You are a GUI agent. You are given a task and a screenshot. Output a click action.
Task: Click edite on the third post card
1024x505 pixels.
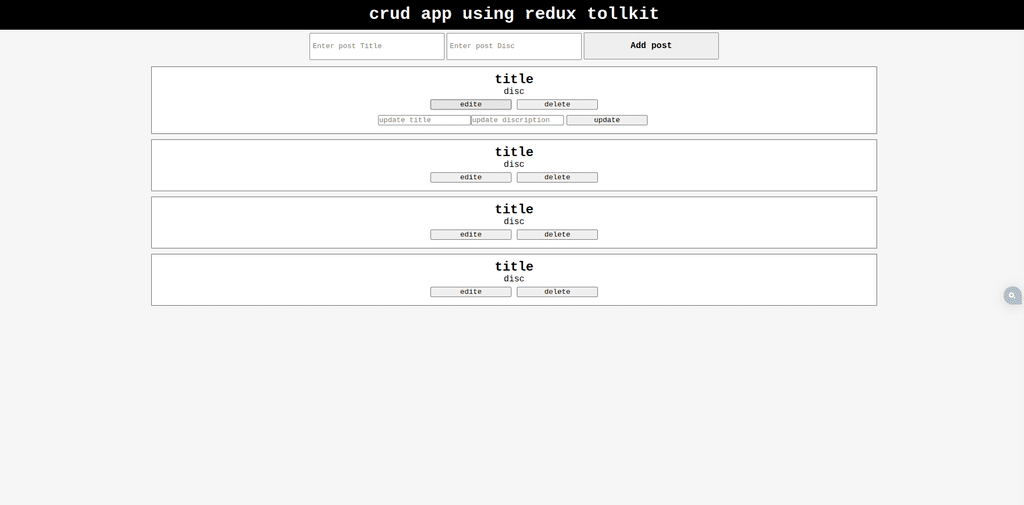click(x=471, y=235)
